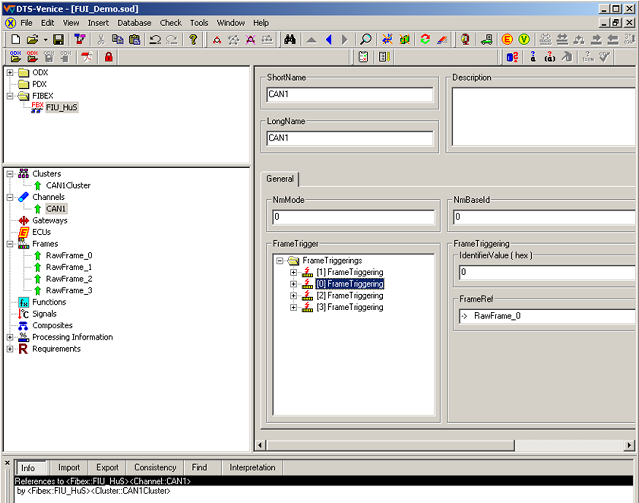This screenshot has width=639, height=503.
Task: Click the NmMode input field
Action: (353, 217)
